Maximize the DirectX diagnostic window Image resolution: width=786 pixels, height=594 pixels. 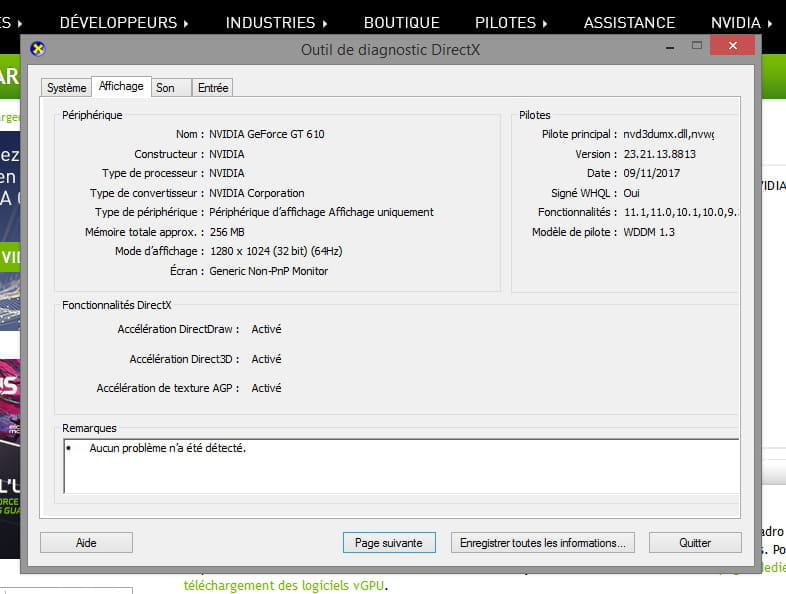tap(697, 46)
